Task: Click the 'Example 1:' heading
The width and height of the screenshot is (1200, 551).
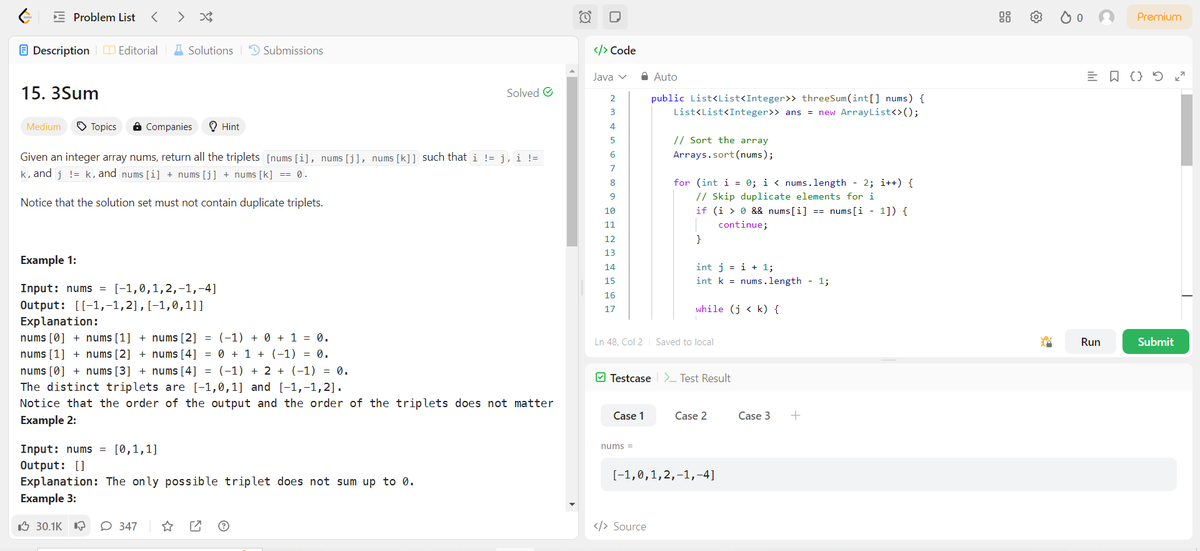Action: (49, 260)
